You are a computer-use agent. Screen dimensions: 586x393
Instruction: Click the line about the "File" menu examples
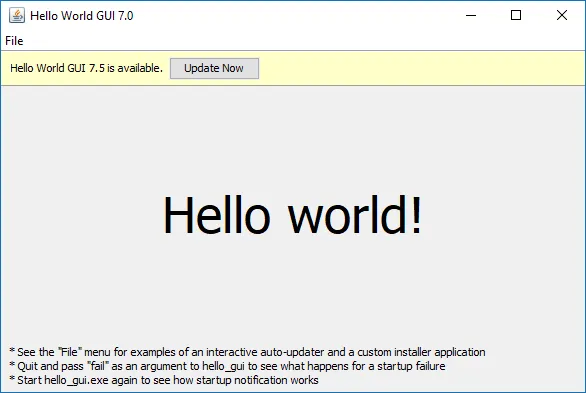click(x=247, y=352)
